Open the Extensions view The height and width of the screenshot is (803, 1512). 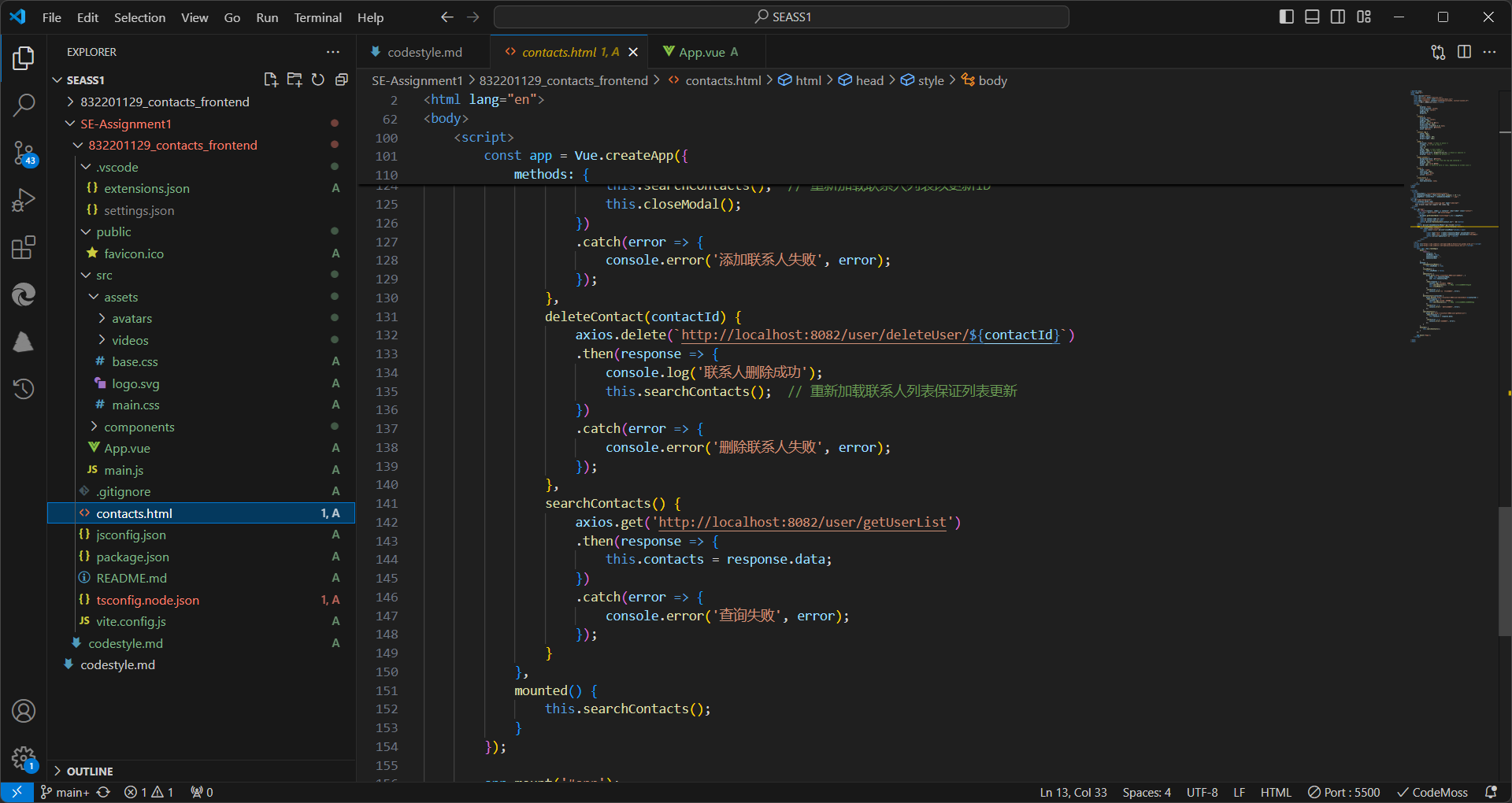tap(24, 248)
